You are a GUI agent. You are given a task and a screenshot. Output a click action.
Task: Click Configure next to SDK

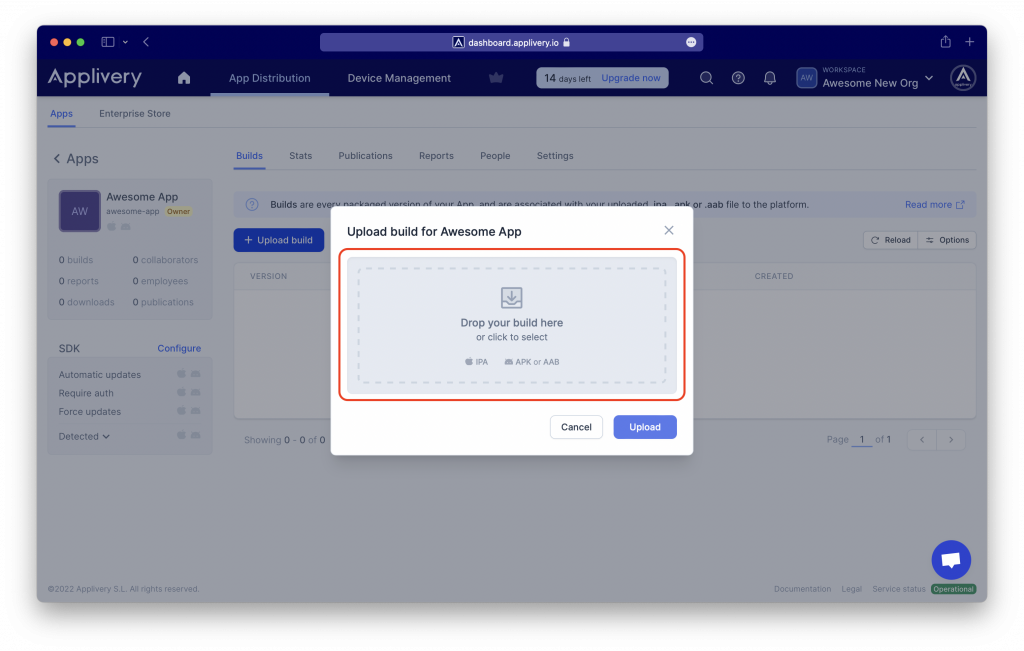(179, 348)
